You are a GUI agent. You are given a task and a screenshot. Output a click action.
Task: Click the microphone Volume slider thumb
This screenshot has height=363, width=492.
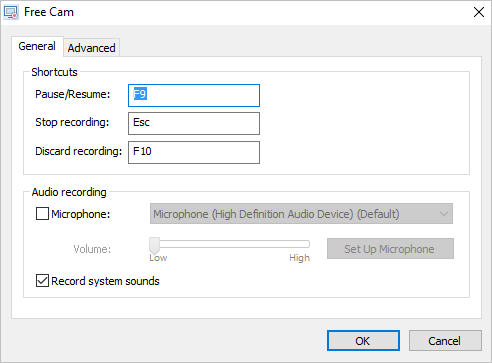154,246
